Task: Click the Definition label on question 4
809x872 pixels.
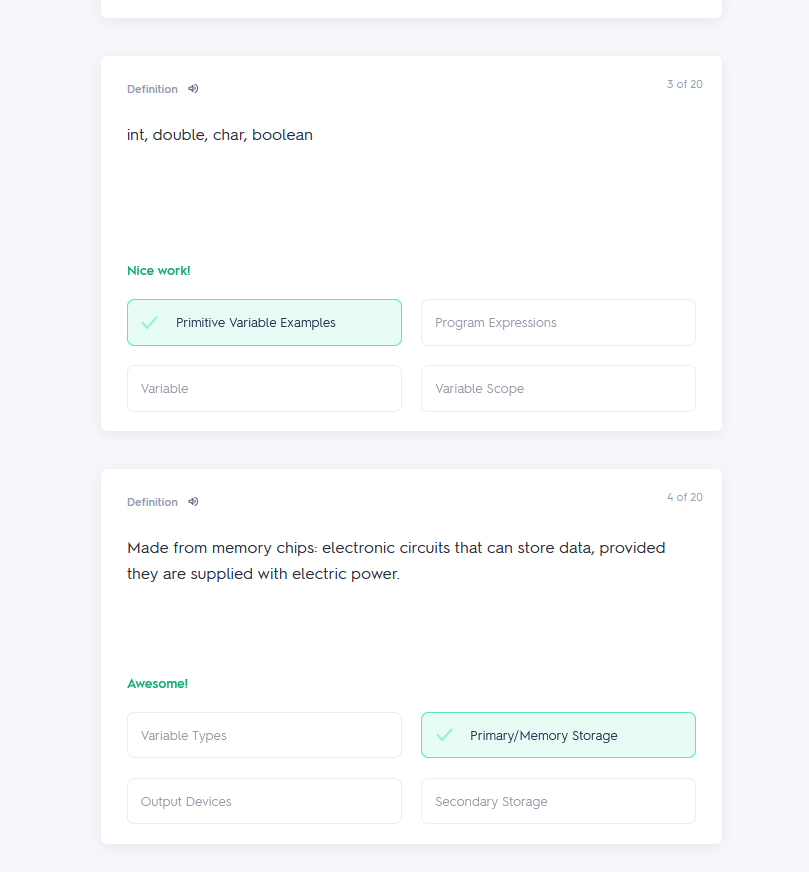Action: [x=152, y=502]
